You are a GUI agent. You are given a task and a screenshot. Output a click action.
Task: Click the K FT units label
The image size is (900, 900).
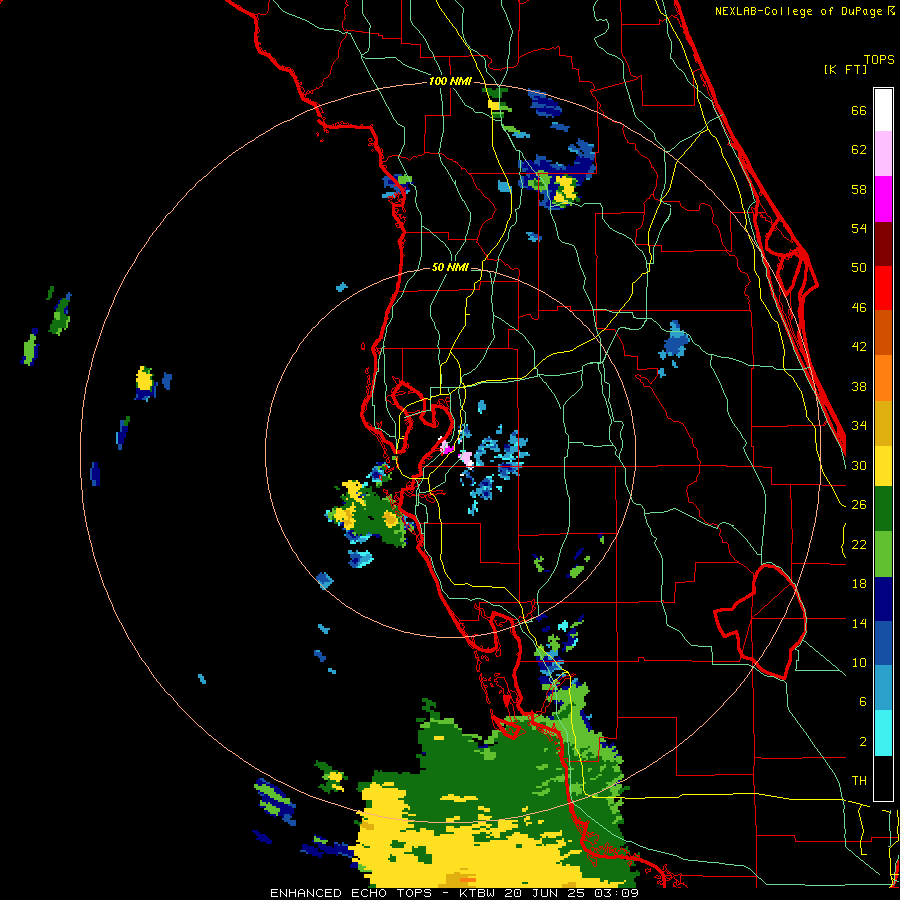tap(845, 70)
